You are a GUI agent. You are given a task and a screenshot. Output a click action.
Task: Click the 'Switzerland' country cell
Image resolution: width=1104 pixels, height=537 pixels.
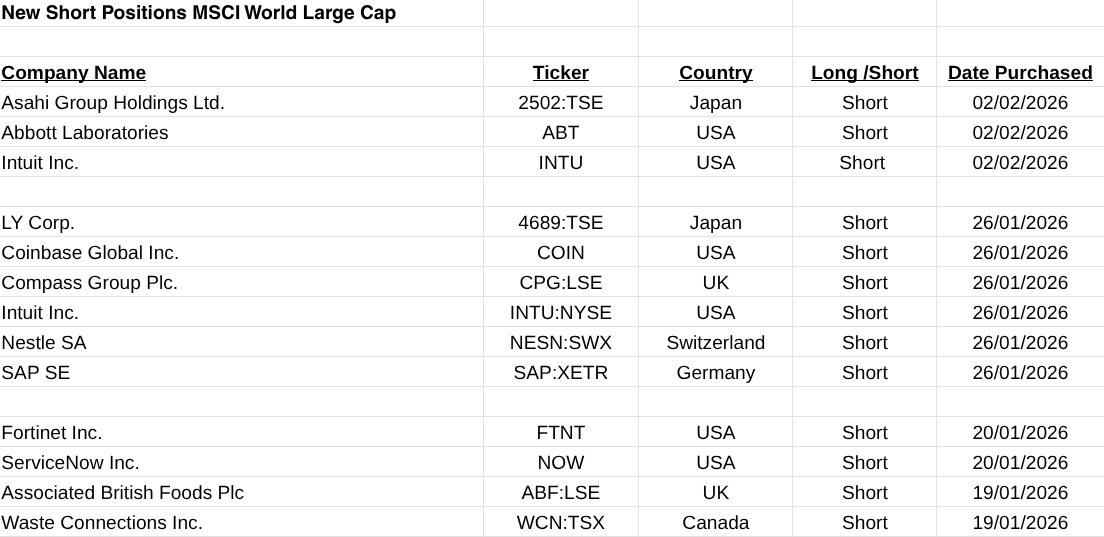[715, 343]
